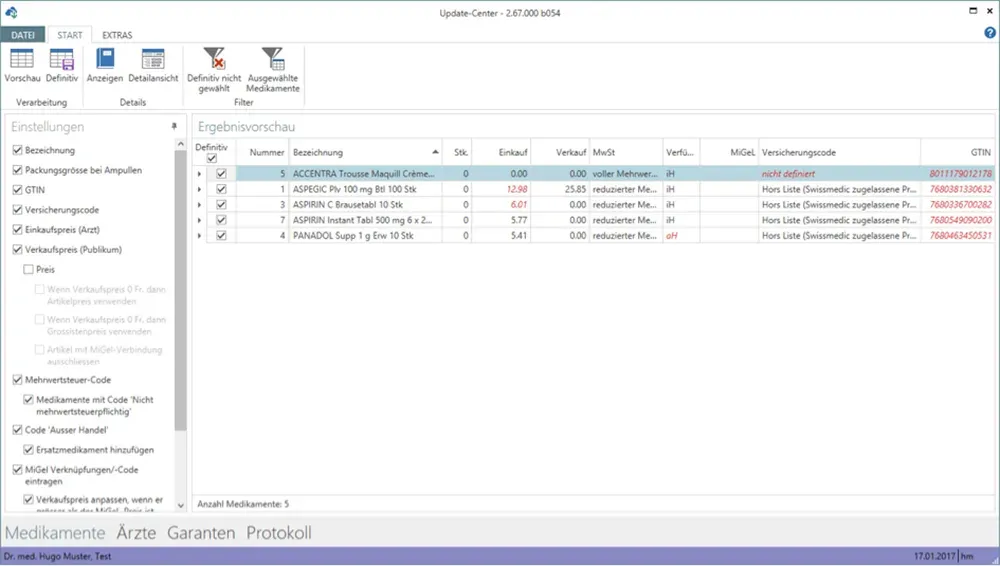Sort by the Verkauf column header

pos(560,152)
